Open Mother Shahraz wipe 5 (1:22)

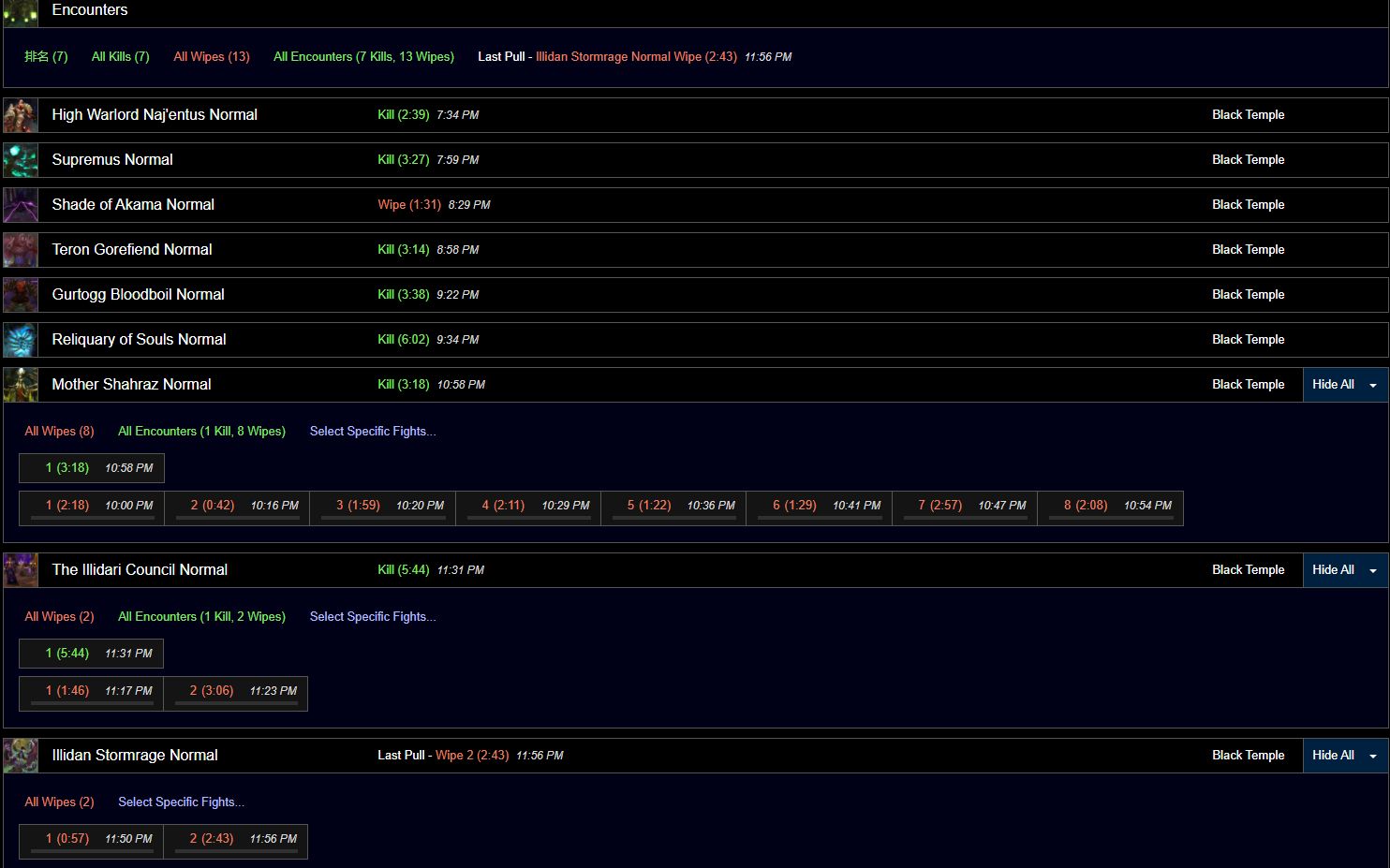pos(673,508)
